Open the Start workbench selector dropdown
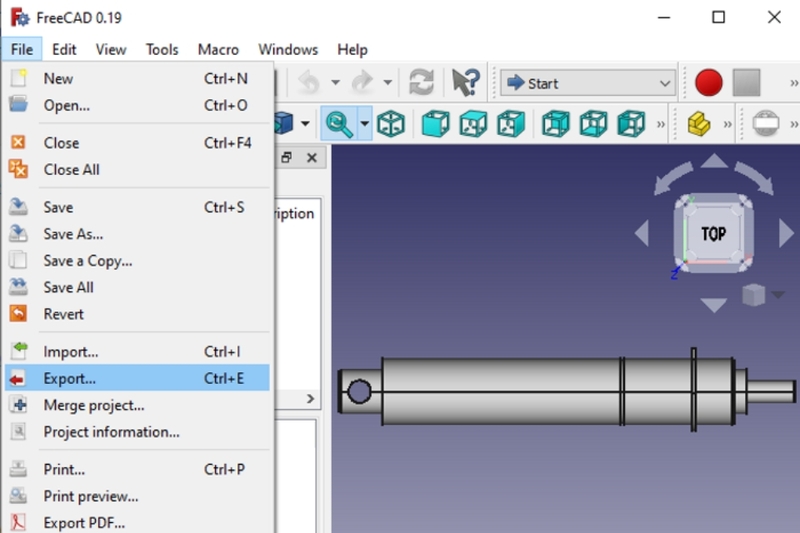The image size is (800, 533). [588, 83]
